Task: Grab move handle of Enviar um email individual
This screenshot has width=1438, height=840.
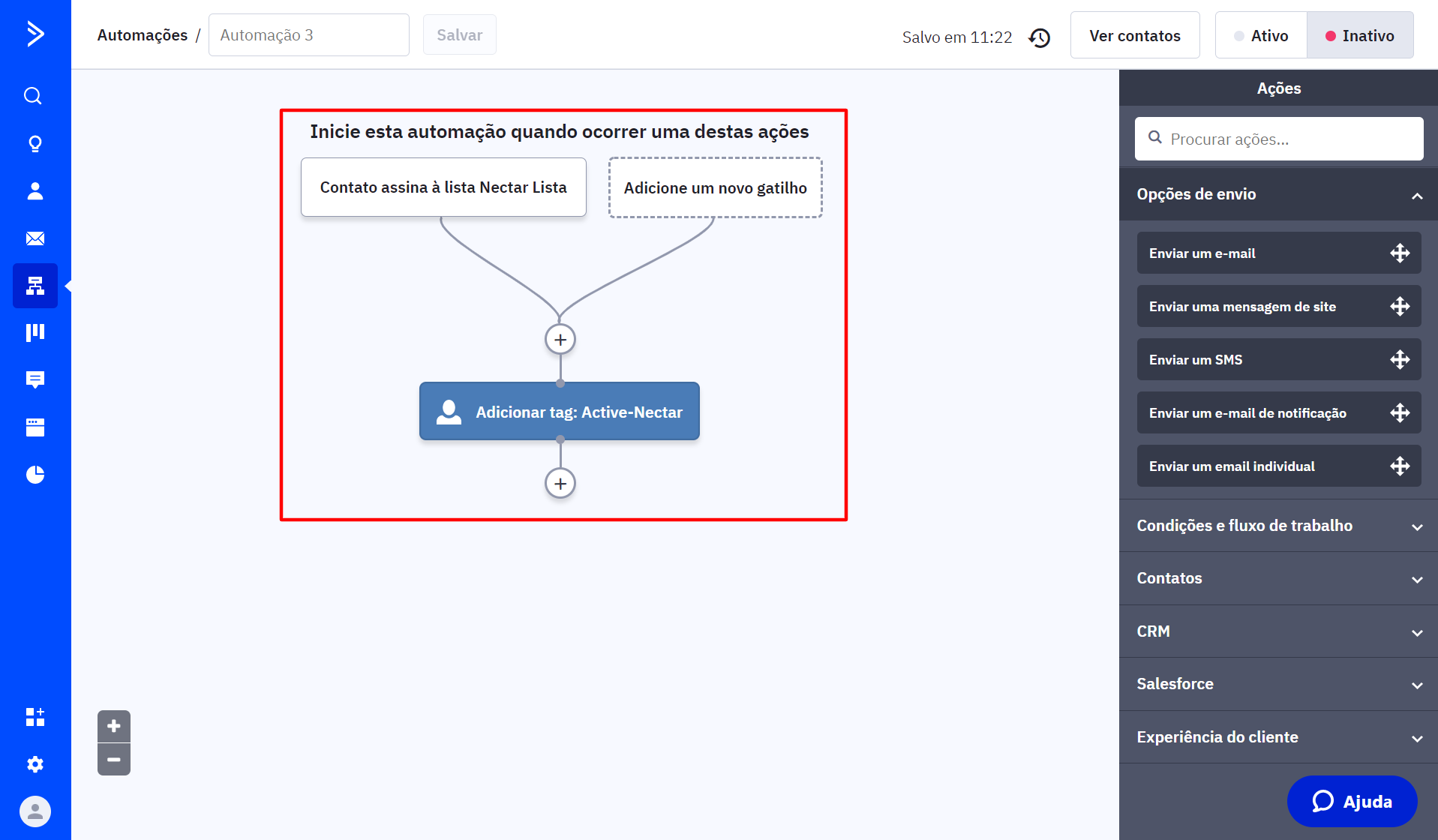Action: coord(1400,466)
